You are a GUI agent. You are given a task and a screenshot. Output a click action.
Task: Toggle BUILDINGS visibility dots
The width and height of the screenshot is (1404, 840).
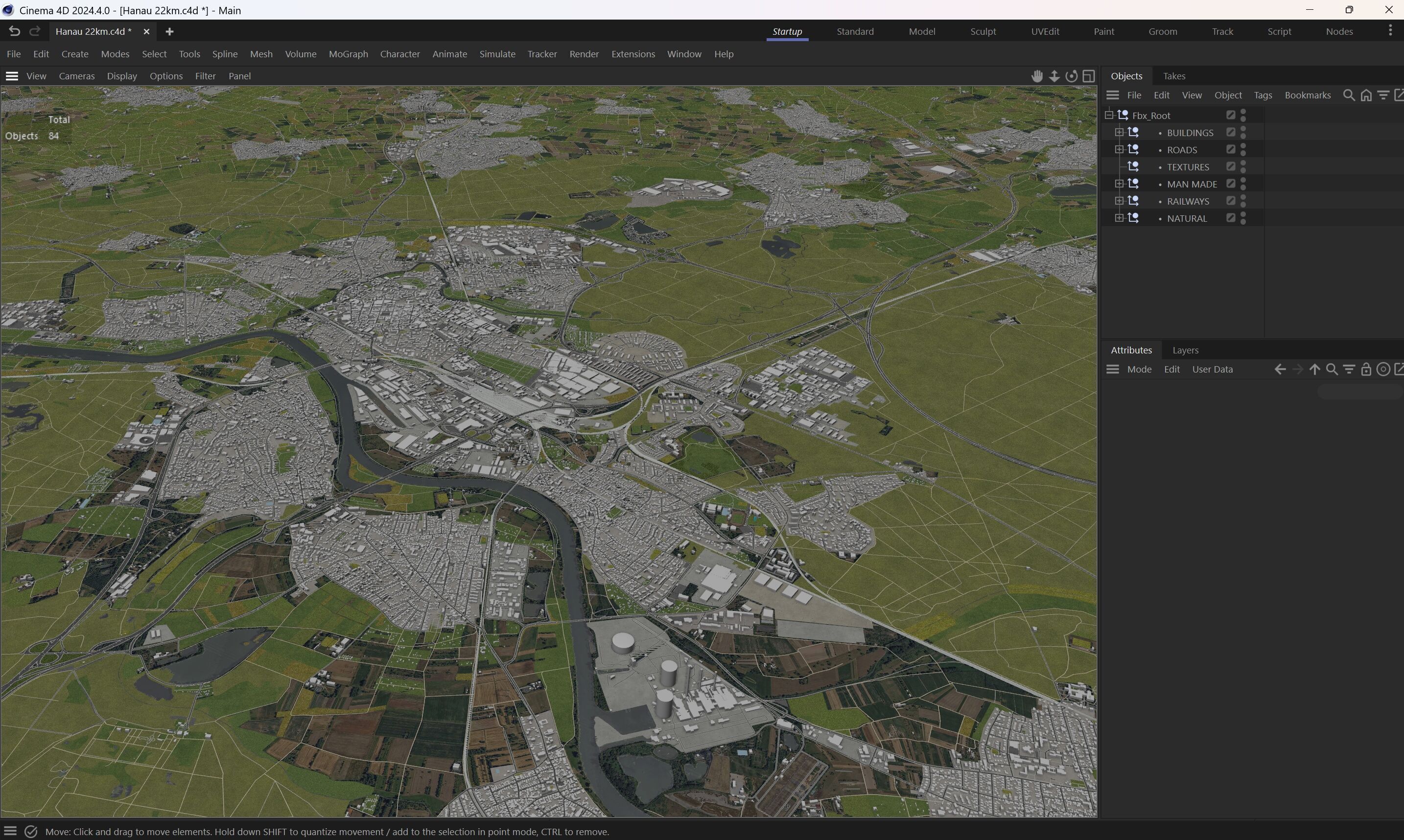click(1243, 133)
